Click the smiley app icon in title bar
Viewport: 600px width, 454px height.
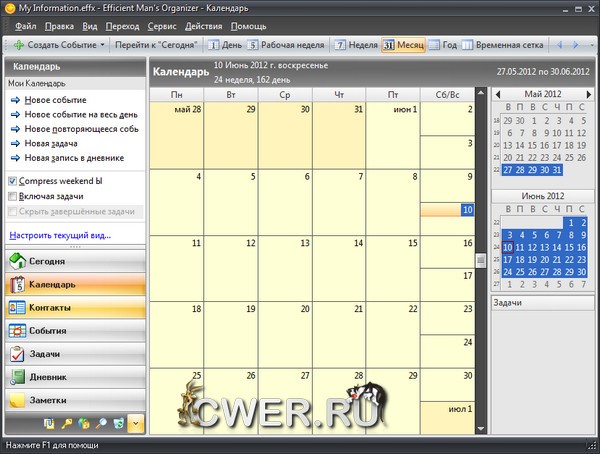point(10,8)
